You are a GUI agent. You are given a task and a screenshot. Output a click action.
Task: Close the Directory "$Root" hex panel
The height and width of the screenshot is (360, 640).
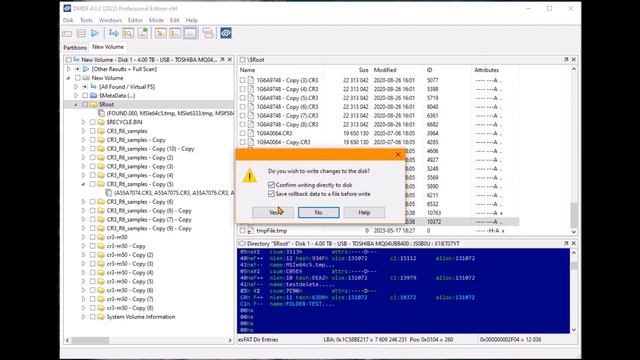pyautogui.click(x=573, y=243)
